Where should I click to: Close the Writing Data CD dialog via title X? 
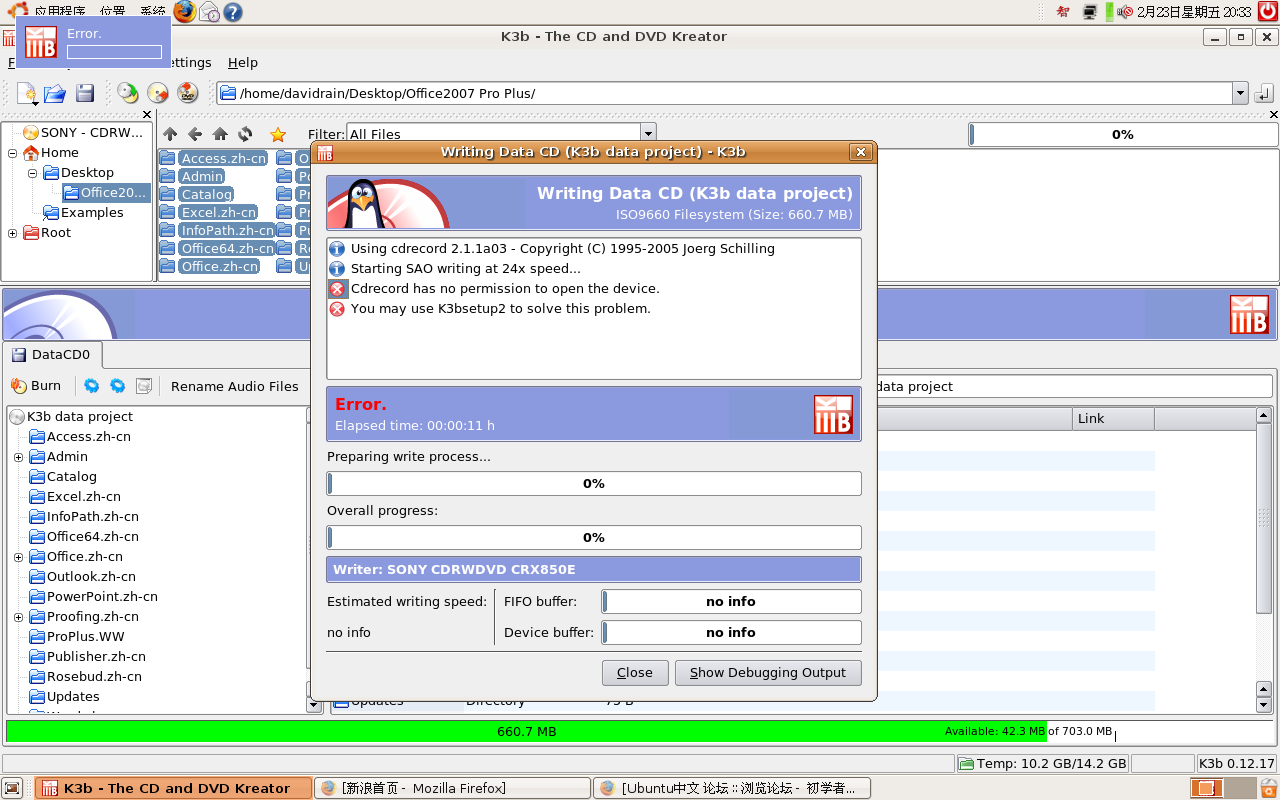pos(860,152)
